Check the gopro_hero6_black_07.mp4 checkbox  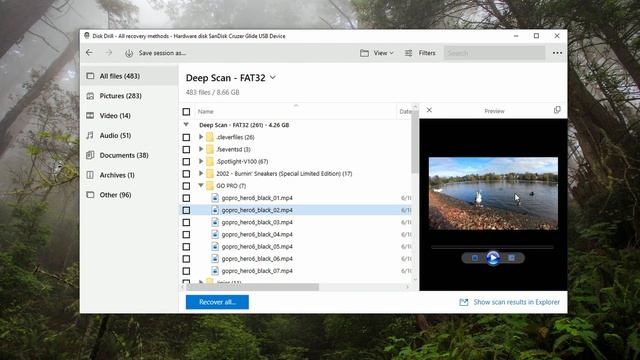click(x=187, y=271)
